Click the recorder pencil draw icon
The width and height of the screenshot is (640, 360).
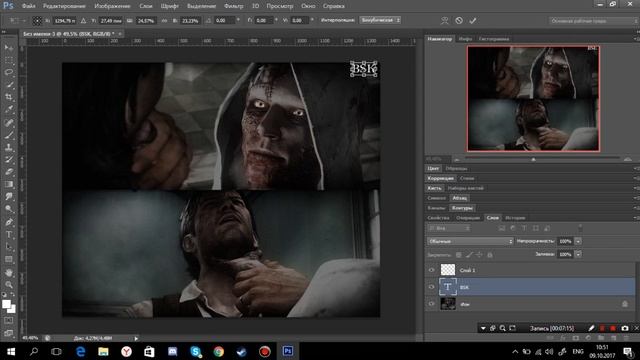[x=591, y=328]
